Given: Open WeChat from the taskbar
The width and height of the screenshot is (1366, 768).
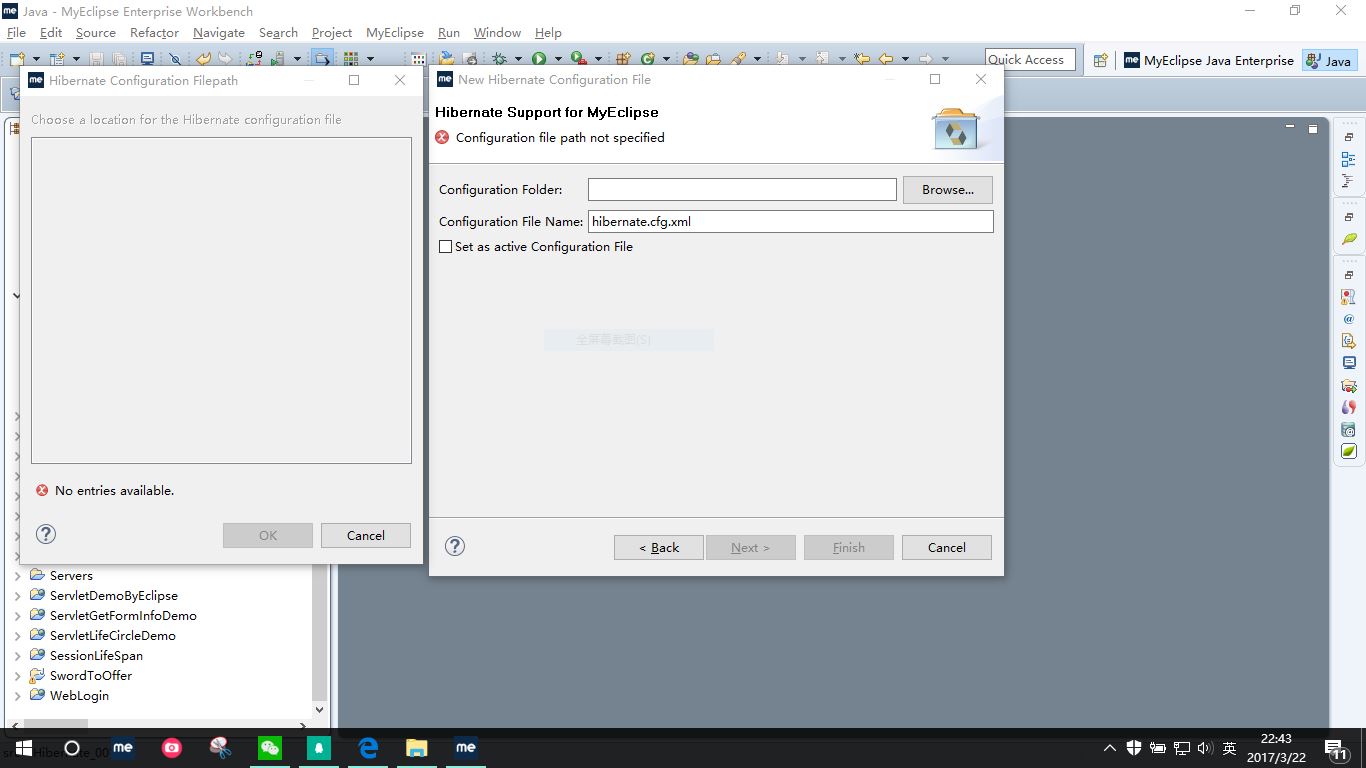Looking at the screenshot, I should click(270, 748).
